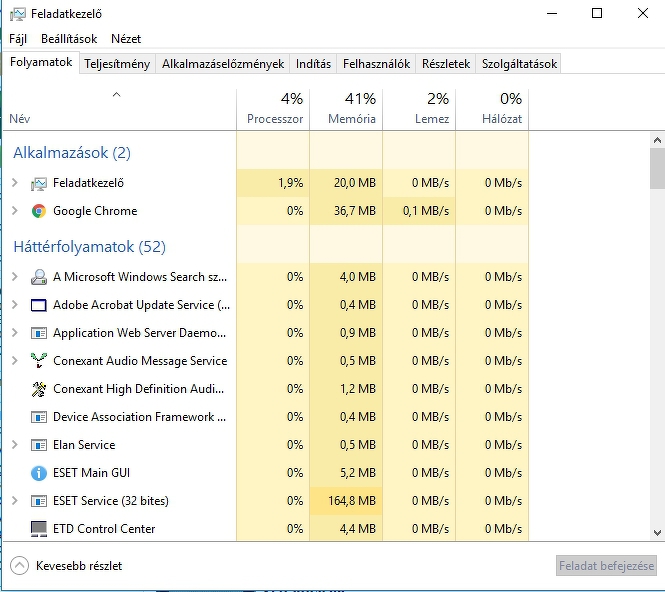Click the Conexant High Definition Audio icon
The height and width of the screenshot is (592, 665).
39,389
